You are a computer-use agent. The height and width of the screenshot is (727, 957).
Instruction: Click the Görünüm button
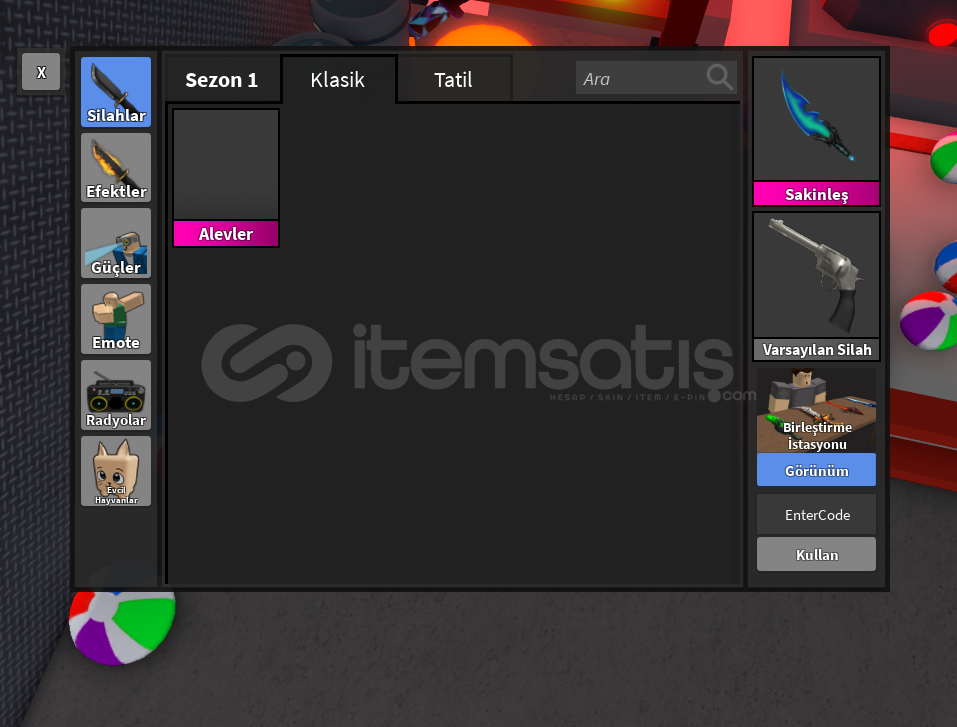pyautogui.click(x=817, y=470)
